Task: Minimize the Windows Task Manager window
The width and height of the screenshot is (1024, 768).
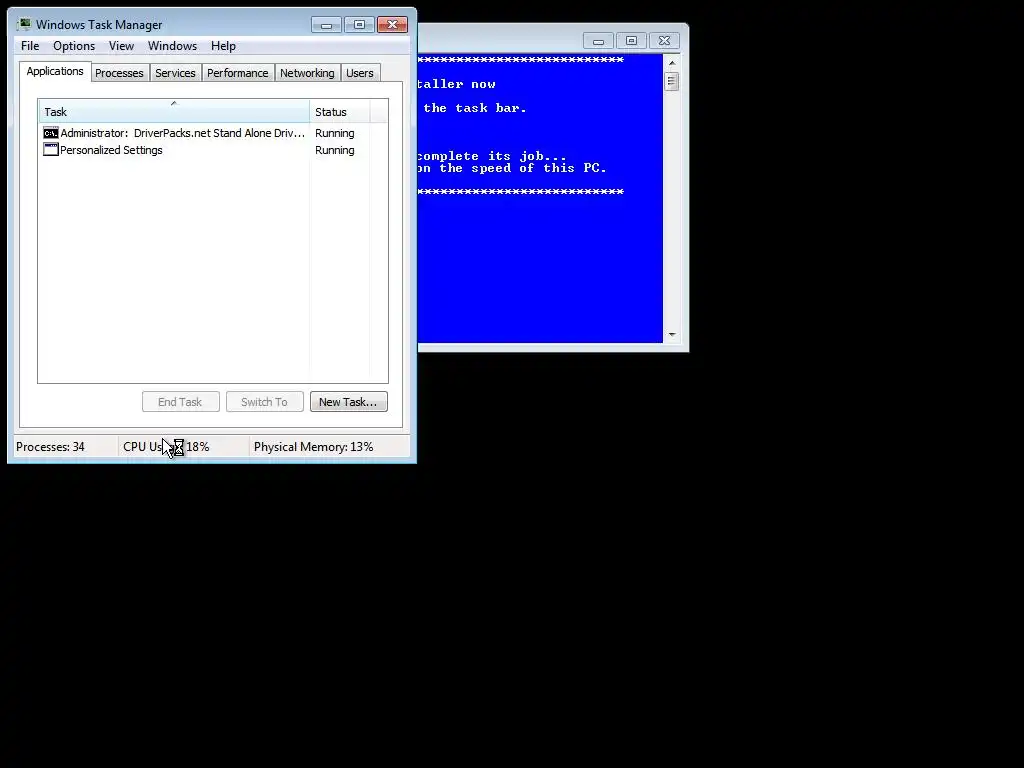Action: tap(326, 25)
